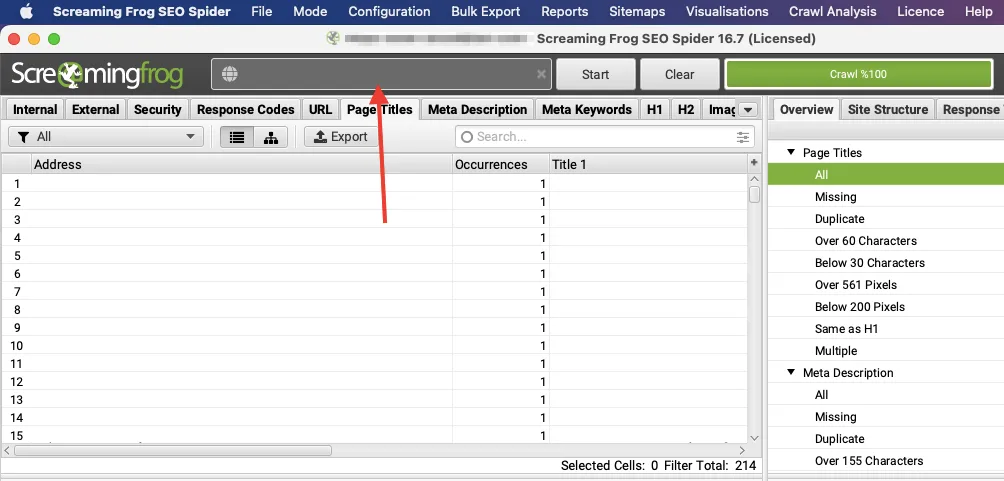This screenshot has height=481, width=1004.
Task: Collapse the Meta Description tree section
Action: click(790, 373)
